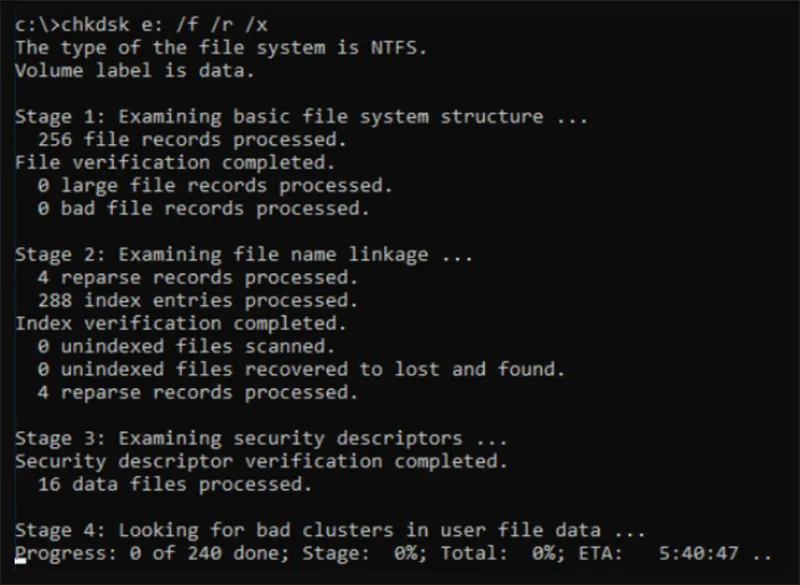This screenshot has height=585, width=800.
Task: Click the Stage 2 file name linkage heading
Action: (x=244, y=255)
